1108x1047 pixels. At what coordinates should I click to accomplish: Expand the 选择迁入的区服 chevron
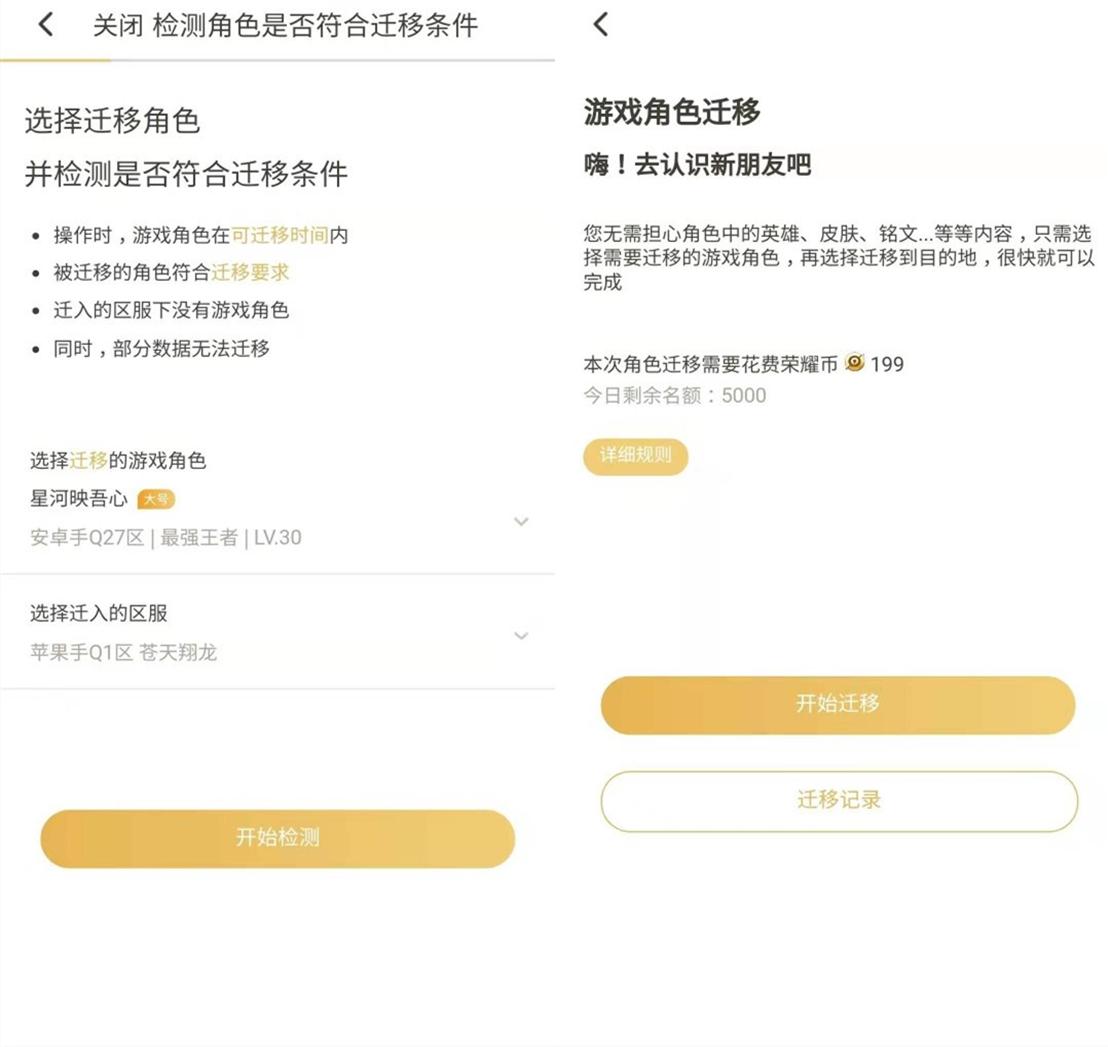(521, 636)
